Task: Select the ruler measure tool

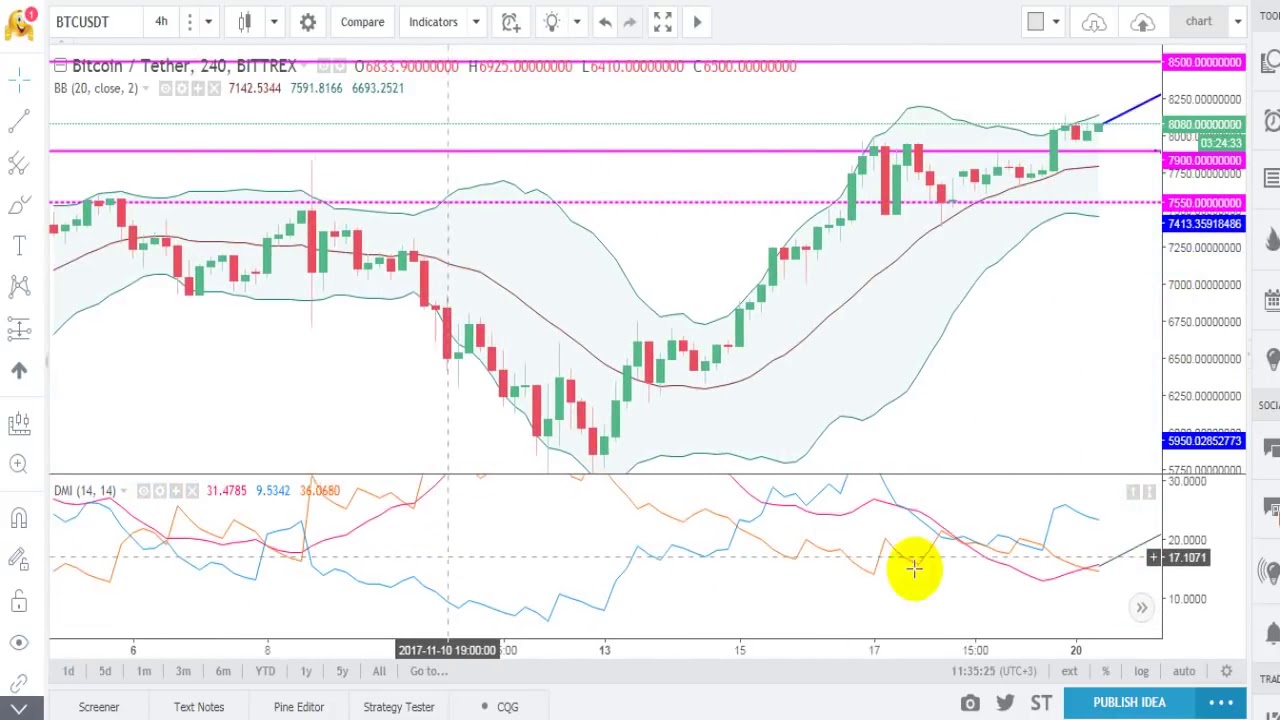Action: point(19,423)
